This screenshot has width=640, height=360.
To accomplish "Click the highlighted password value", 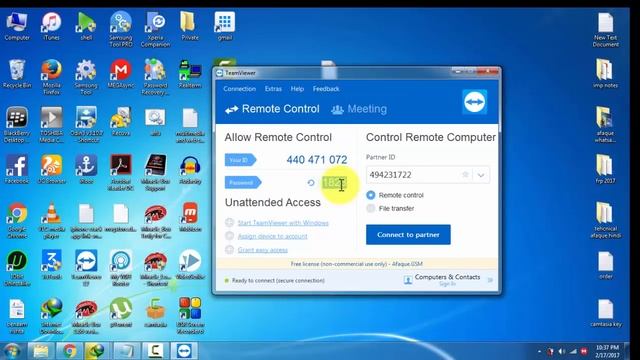I will pyautogui.click(x=334, y=183).
